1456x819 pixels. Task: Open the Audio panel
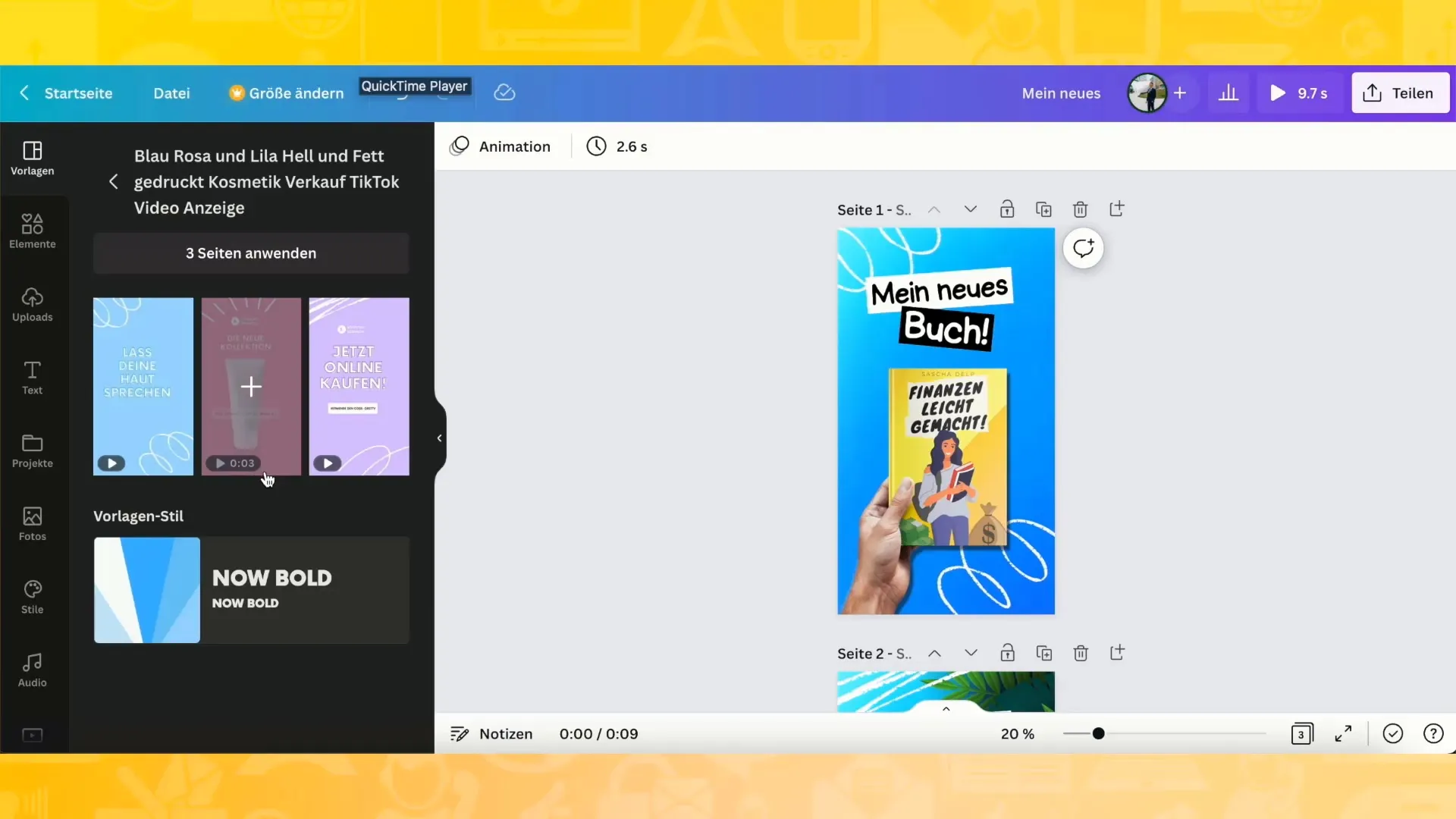32,669
